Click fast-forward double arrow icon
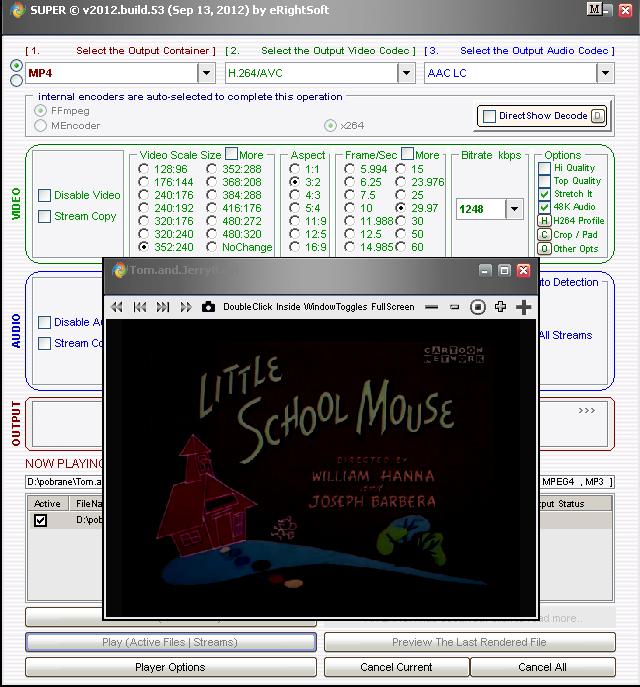The height and width of the screenshot is (687, 640). tap(186, 307)
